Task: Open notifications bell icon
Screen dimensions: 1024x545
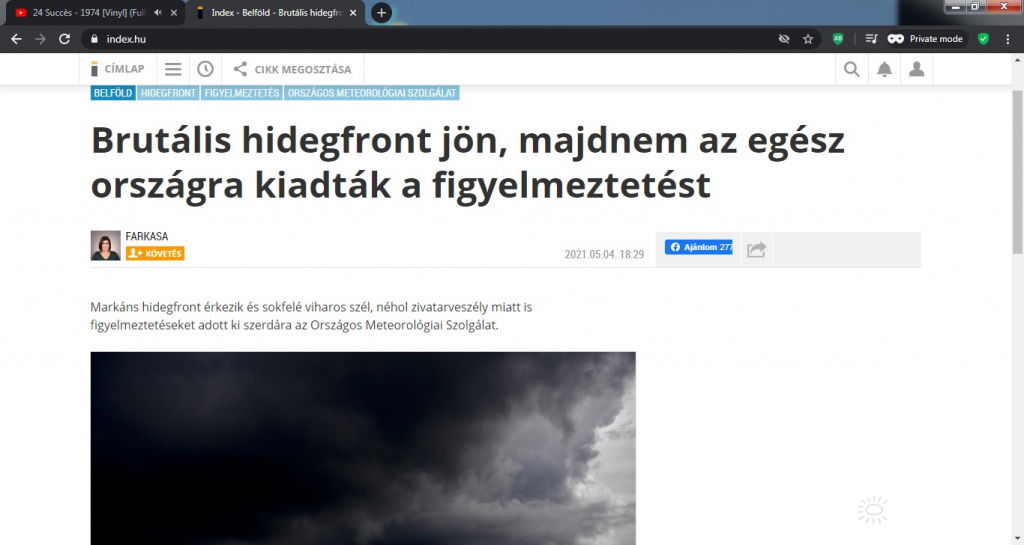Action: pos(884,69)
